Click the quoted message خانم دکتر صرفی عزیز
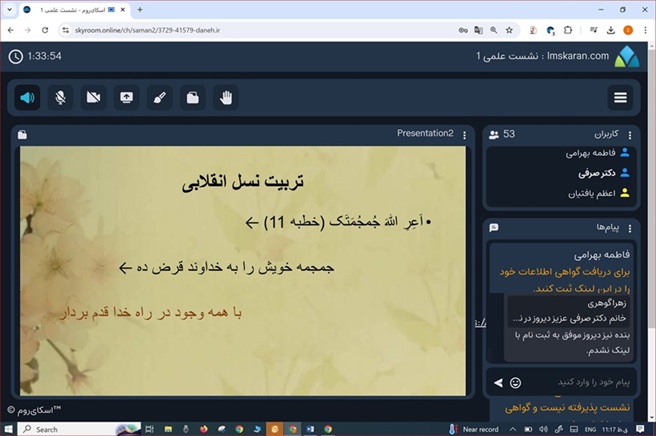This screenshot has height=436, width=656. tap(569, 318)
